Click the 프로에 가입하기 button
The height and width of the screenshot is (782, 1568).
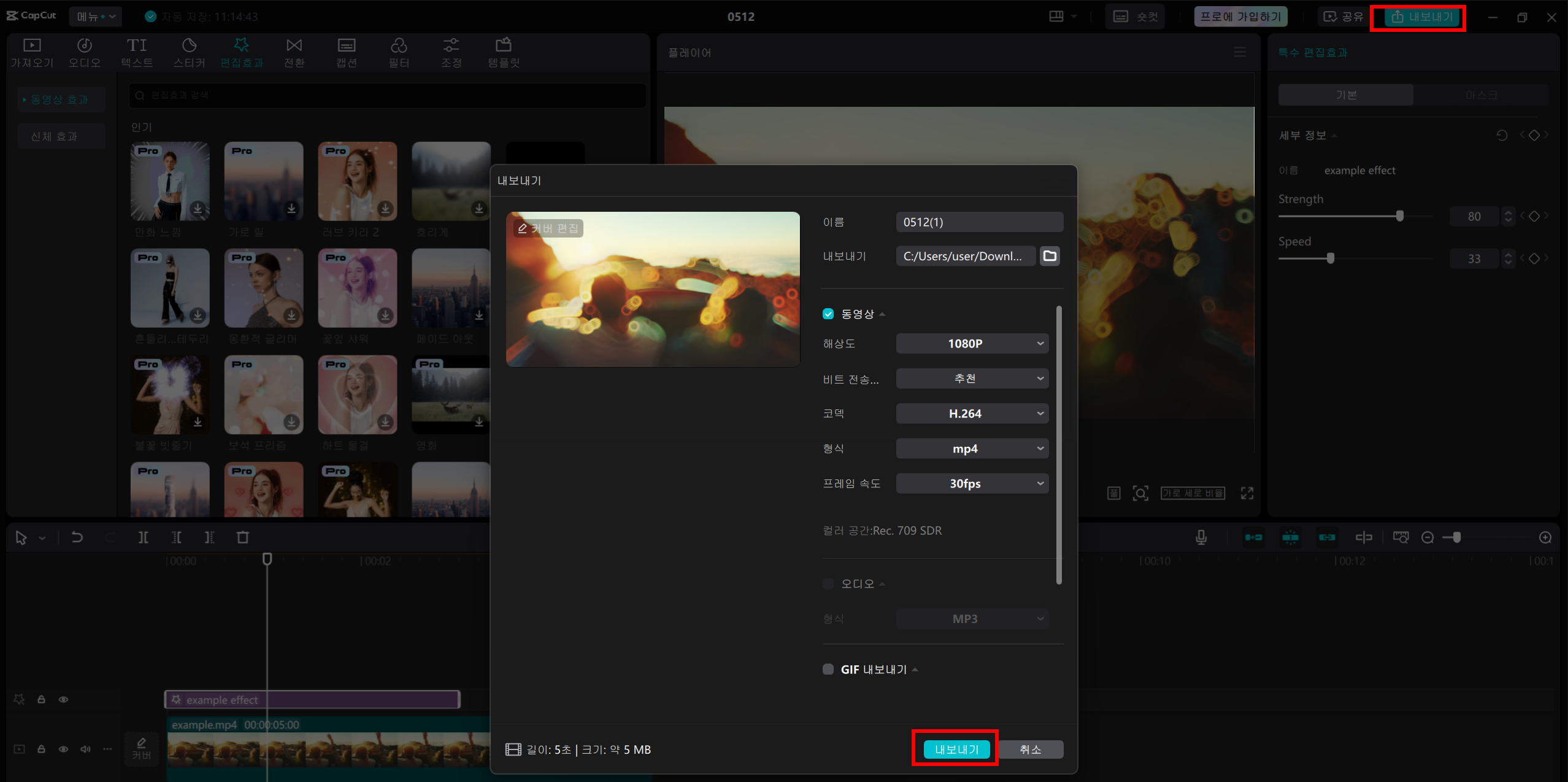tap(1240, 17)
